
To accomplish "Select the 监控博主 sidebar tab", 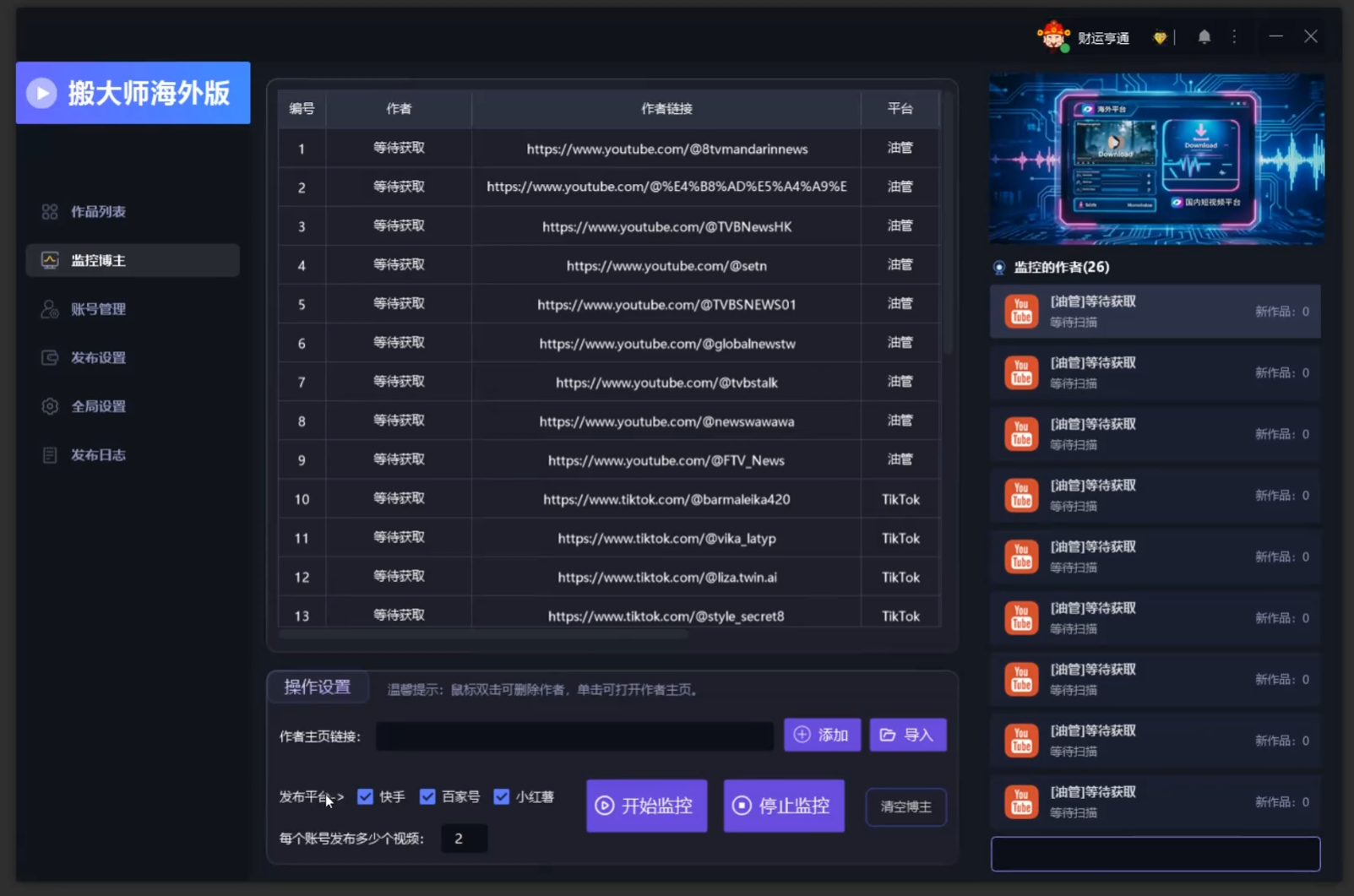I will [x=133, y=260].
